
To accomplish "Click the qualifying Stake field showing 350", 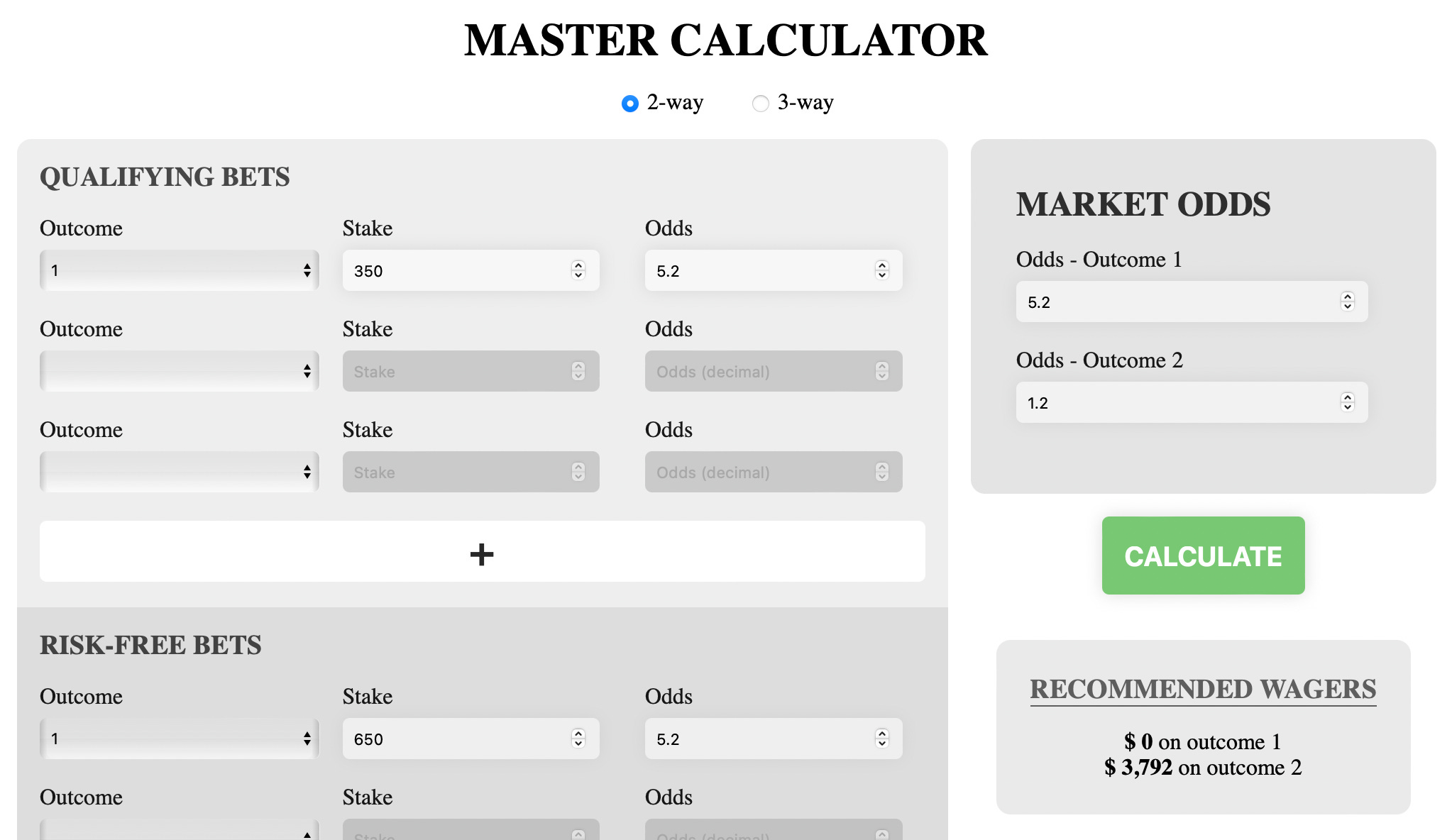I will point(454,270).
